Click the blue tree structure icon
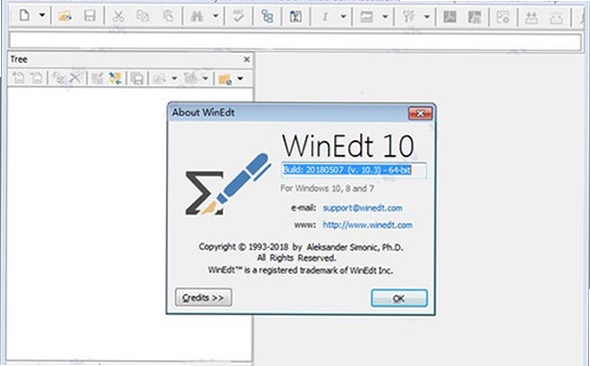Viewport: 590px width, 366px height. (x=267, y=16)
